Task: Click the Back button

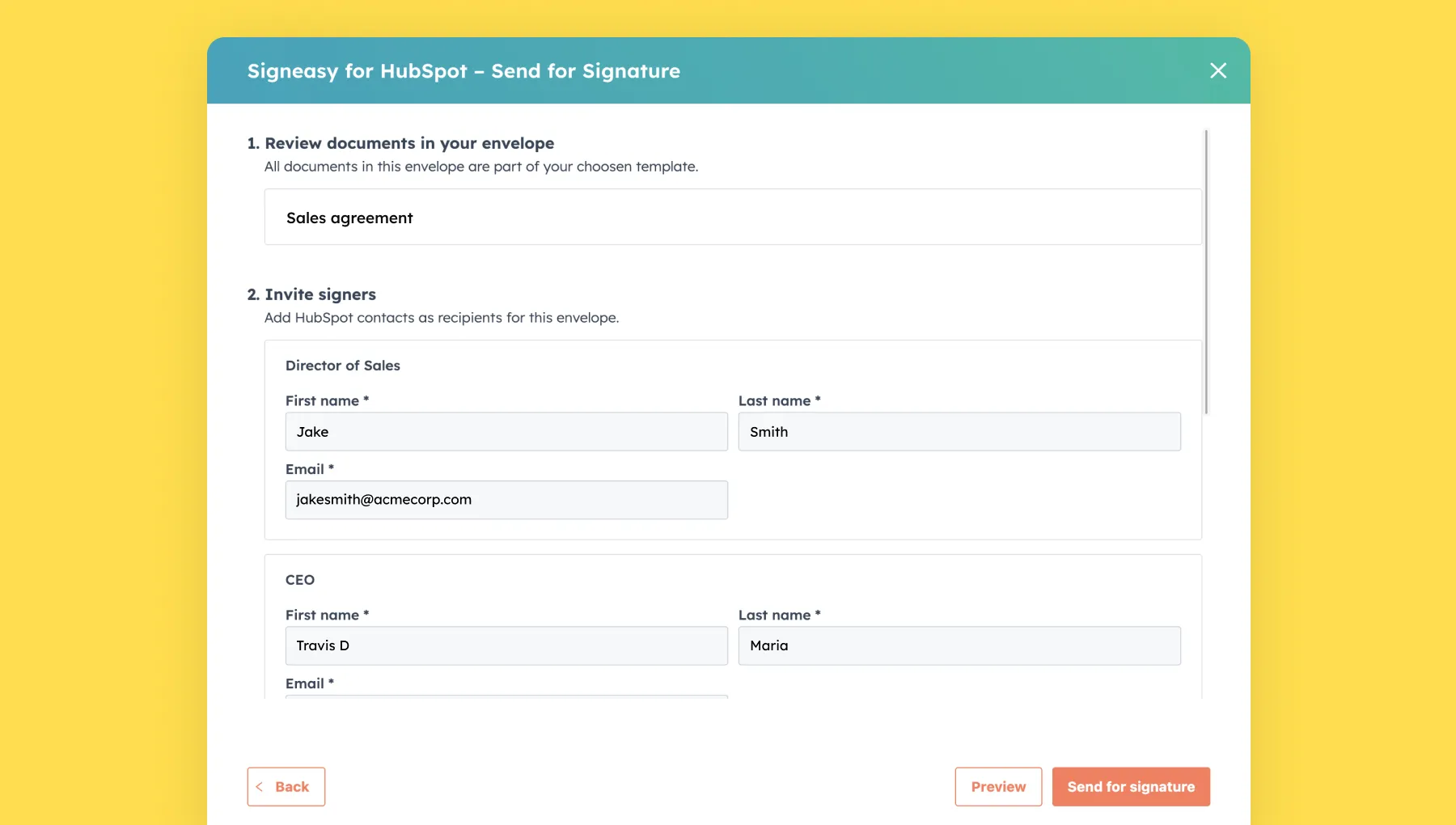Action: point(286,786)
